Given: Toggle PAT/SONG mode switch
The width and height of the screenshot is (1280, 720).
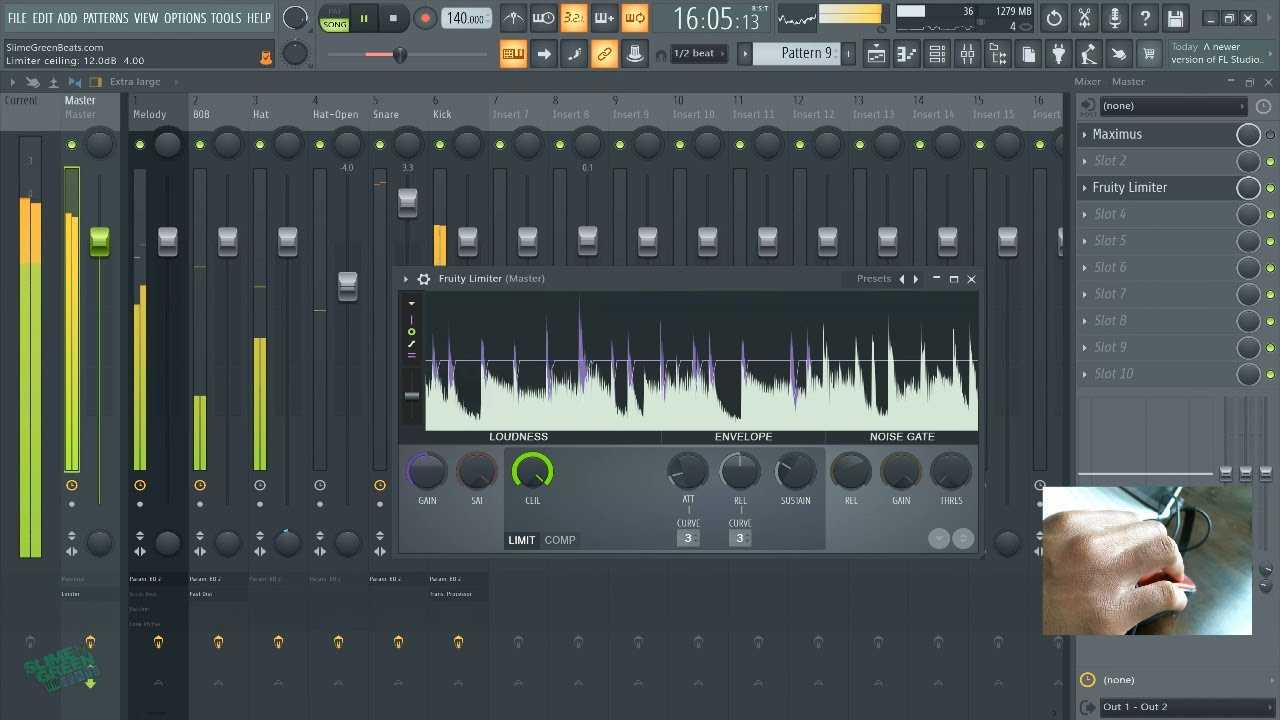Looking at the screenshot, I should (335, 18).
